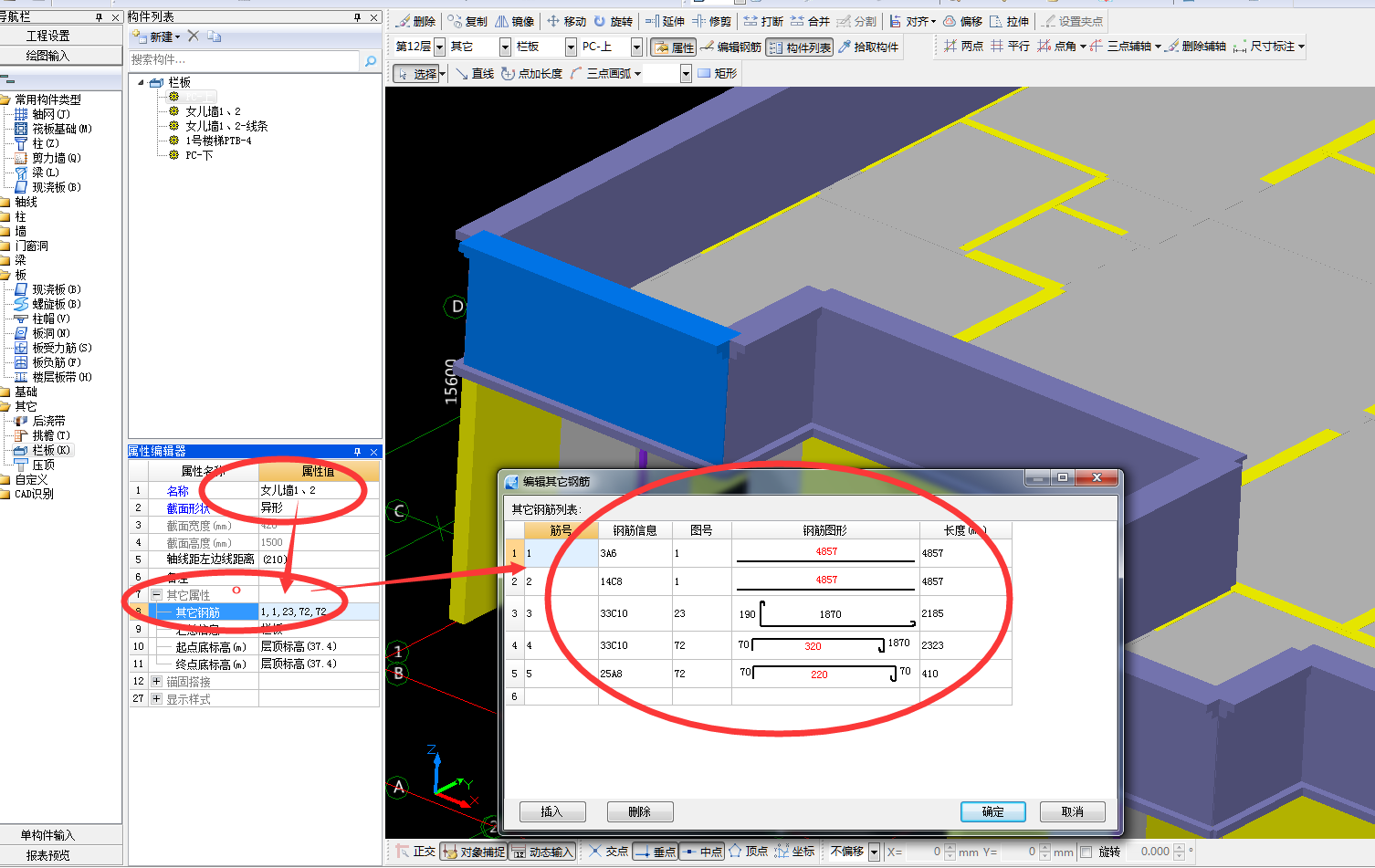The height and width of the screenshot is (868, 1375).
Task: Click 删除 button in rebar dialog
Action: (x=640, y=811)
